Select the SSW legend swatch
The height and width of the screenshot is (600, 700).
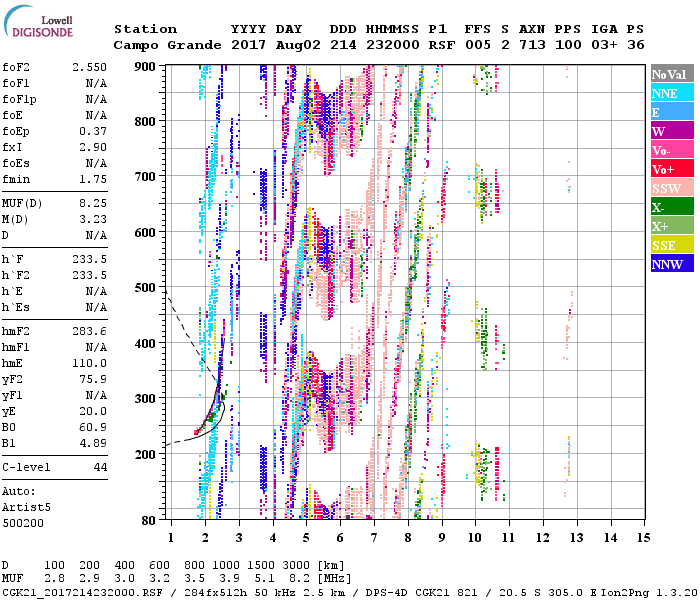672,188
